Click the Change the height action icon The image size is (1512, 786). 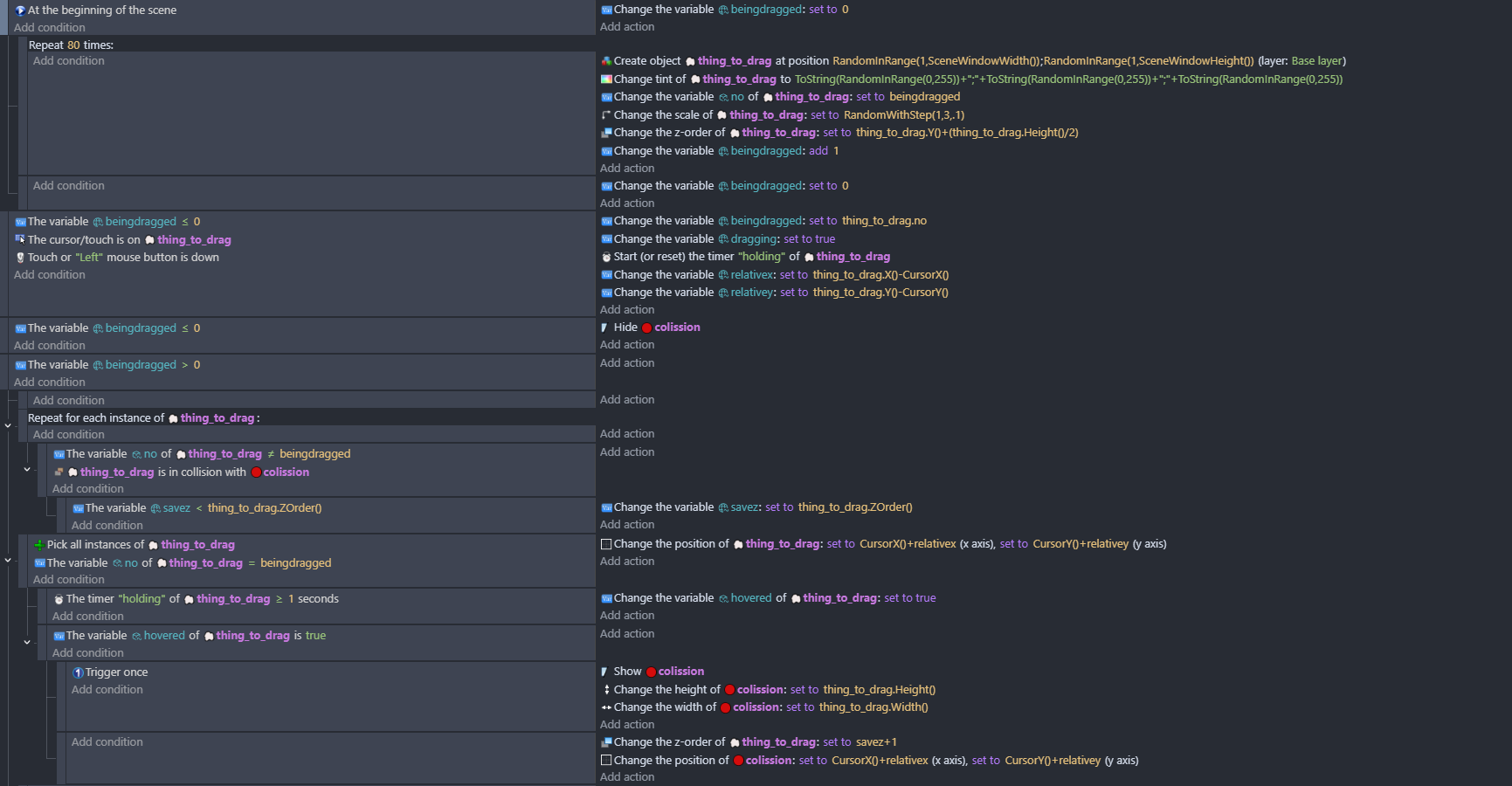tap(606, 690)
